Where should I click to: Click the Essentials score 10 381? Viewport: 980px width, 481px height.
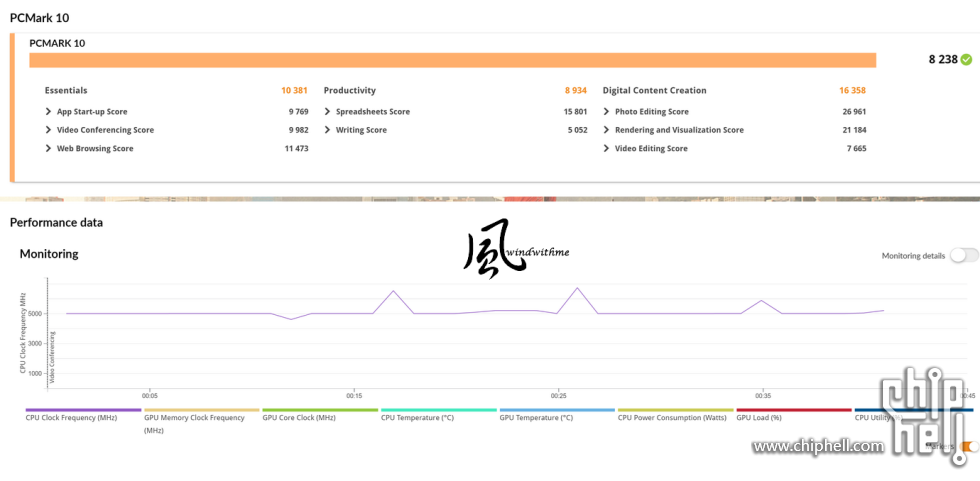coord(294,91)
